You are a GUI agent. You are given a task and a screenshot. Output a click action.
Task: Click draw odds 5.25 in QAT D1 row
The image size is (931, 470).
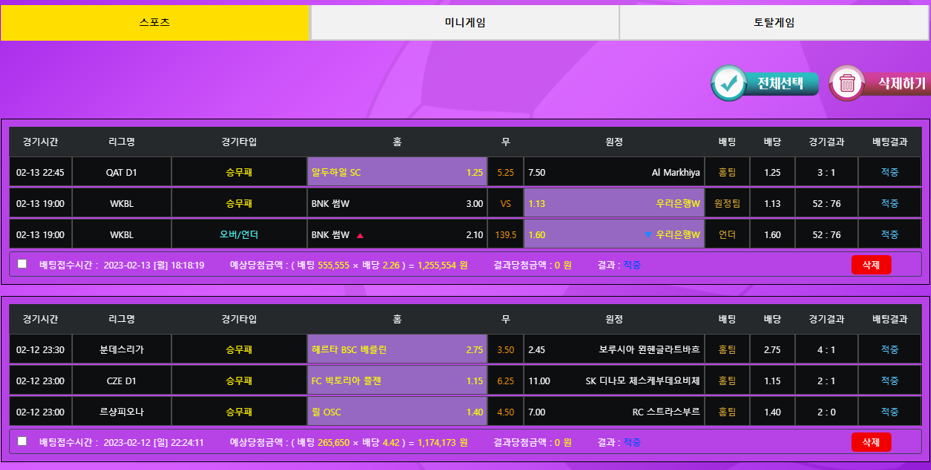pos(505,172)
